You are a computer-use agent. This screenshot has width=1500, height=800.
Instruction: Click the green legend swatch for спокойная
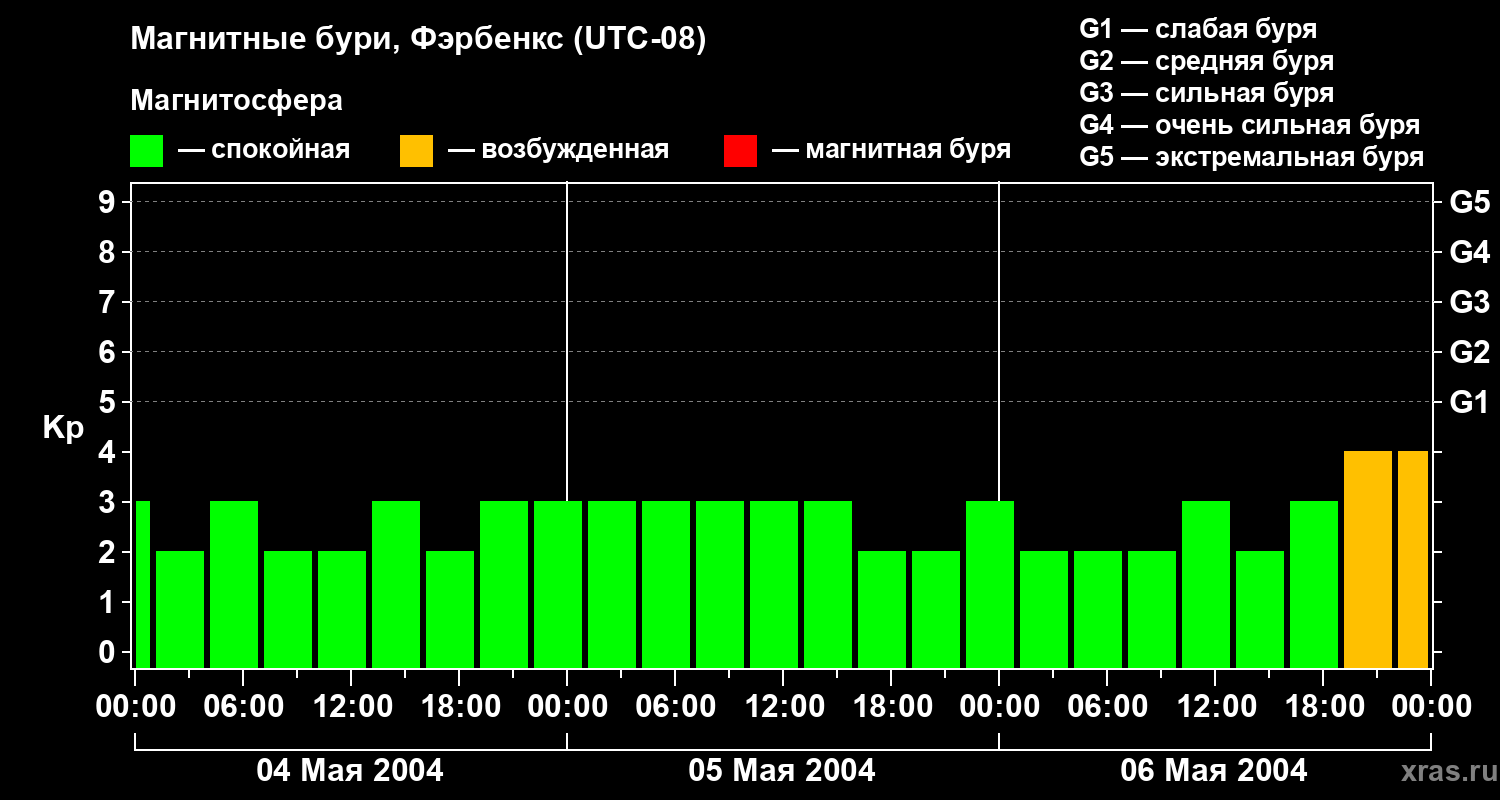click(x=146, y=151)
